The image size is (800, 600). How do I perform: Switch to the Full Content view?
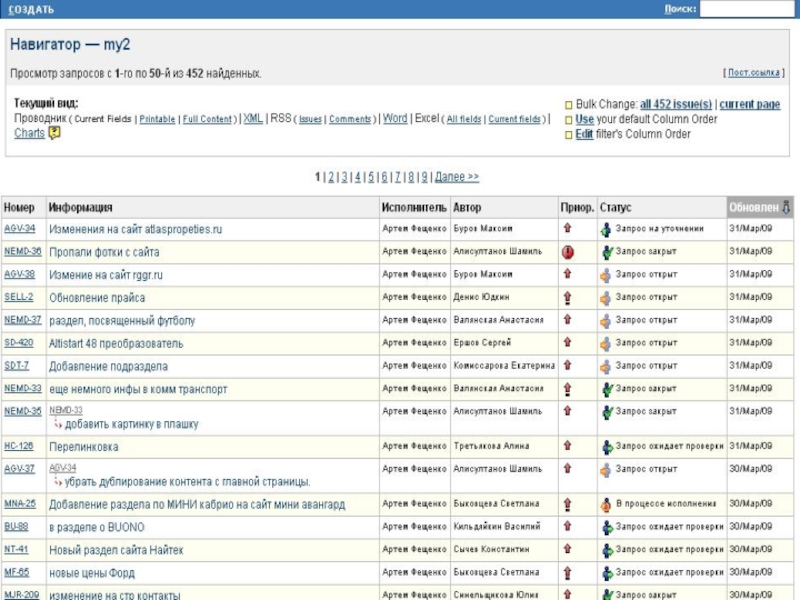click(x=207, y=119)
